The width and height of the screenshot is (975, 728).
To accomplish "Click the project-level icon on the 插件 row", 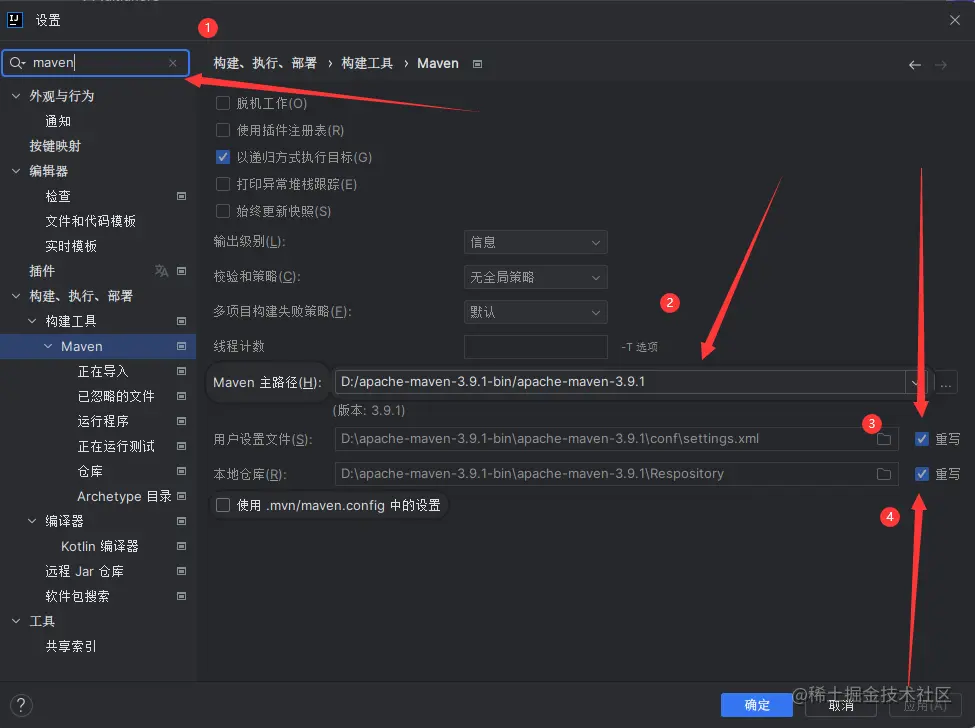I will [x=182, y=271].
